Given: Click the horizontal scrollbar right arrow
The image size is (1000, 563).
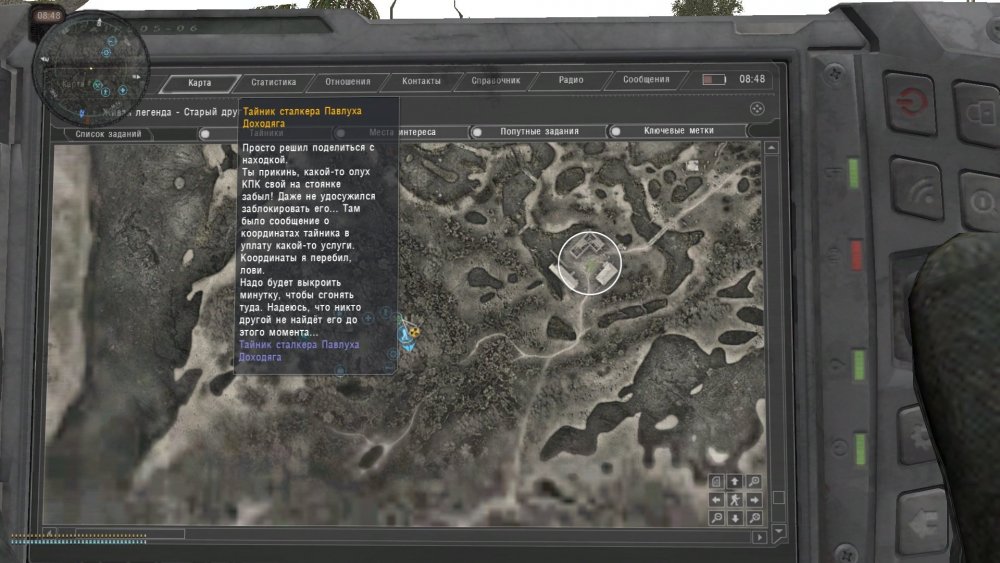Looking at the screenshot, I should pyautogui.click(x=759, y=537).
